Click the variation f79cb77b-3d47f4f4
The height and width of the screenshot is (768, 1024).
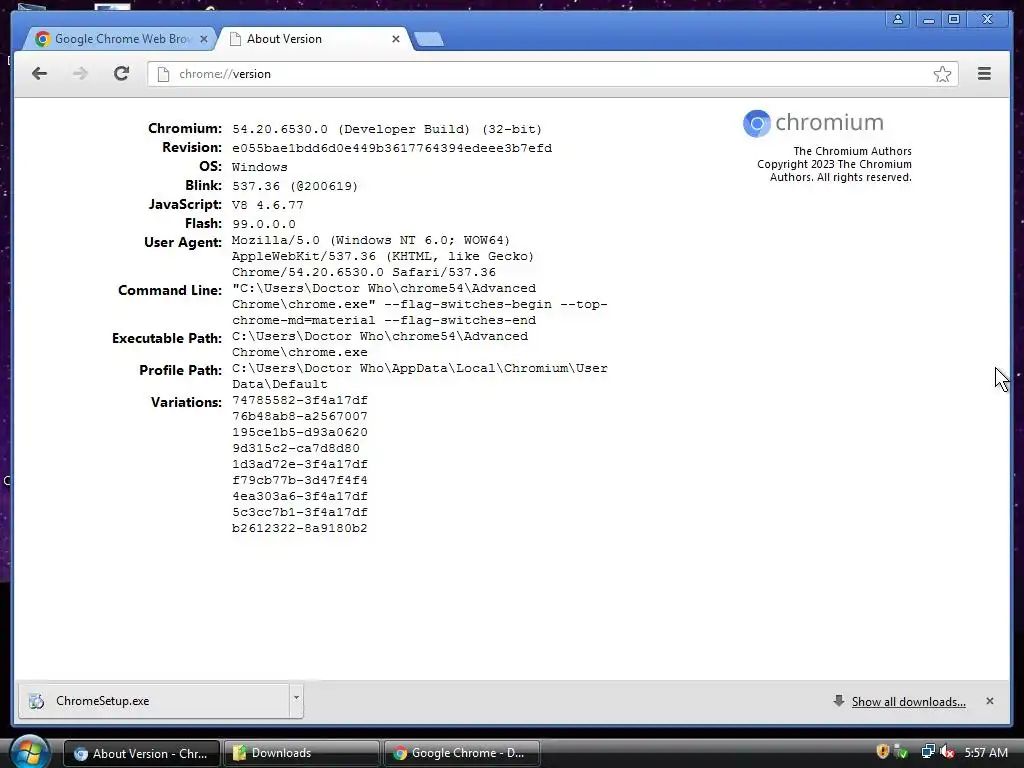click(x=300, y=480)
